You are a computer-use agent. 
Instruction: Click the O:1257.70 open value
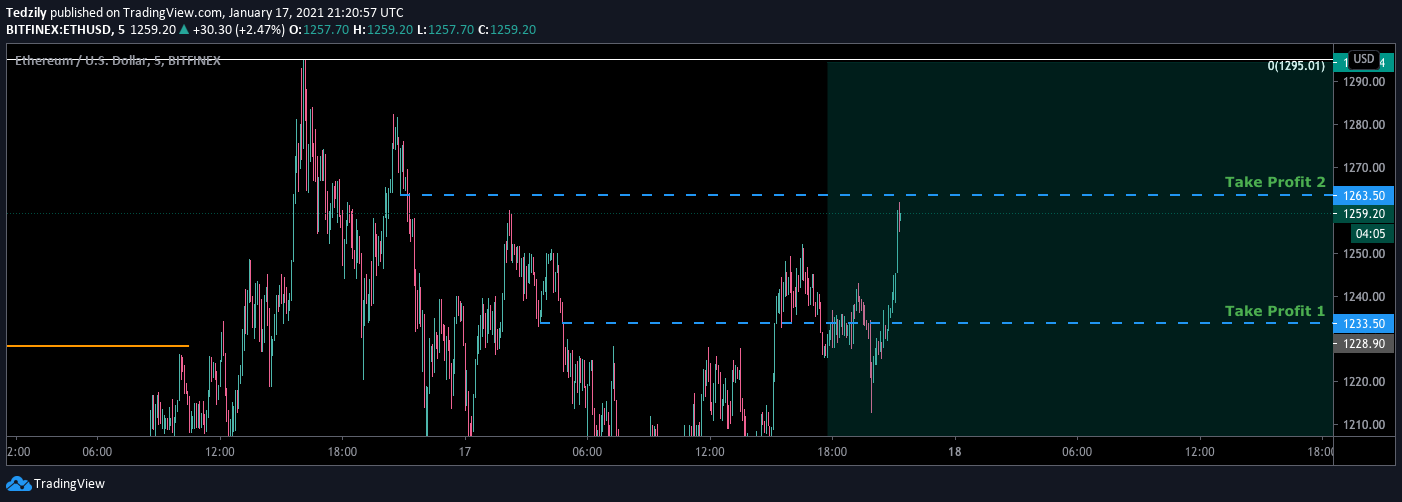click(x=319, y=30)
